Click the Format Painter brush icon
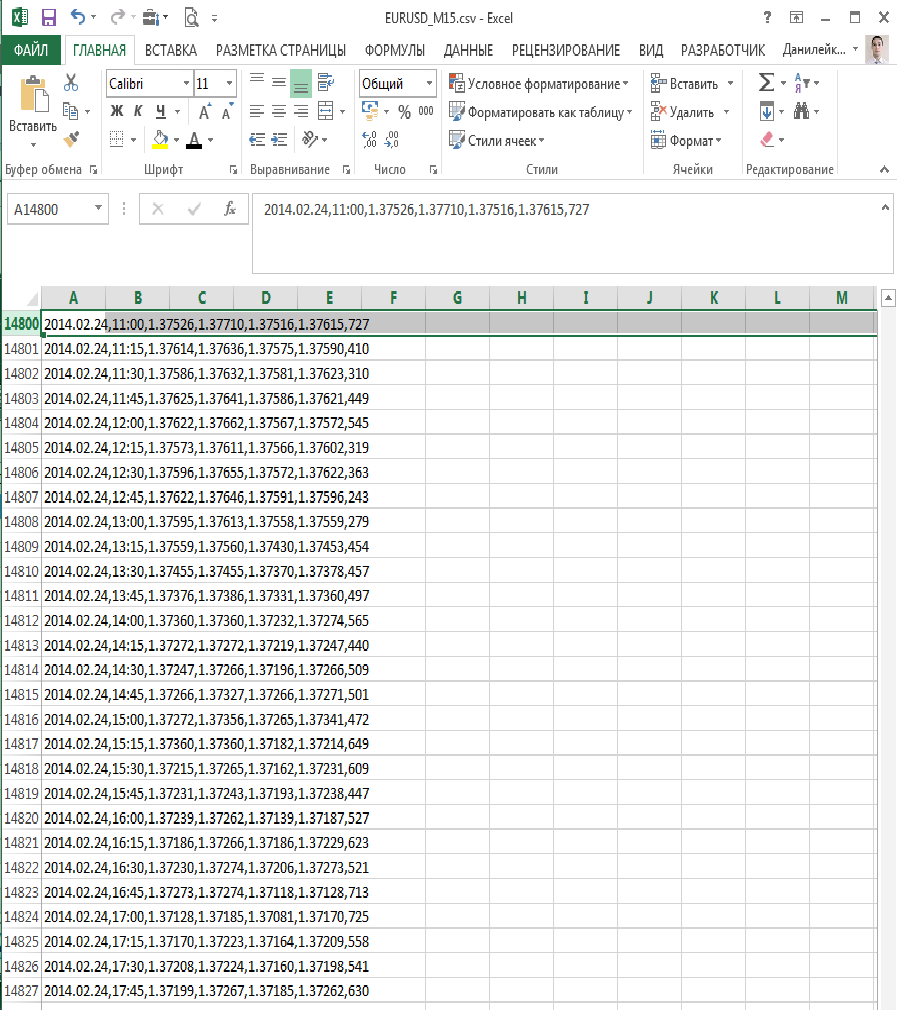 click(71, 138)
